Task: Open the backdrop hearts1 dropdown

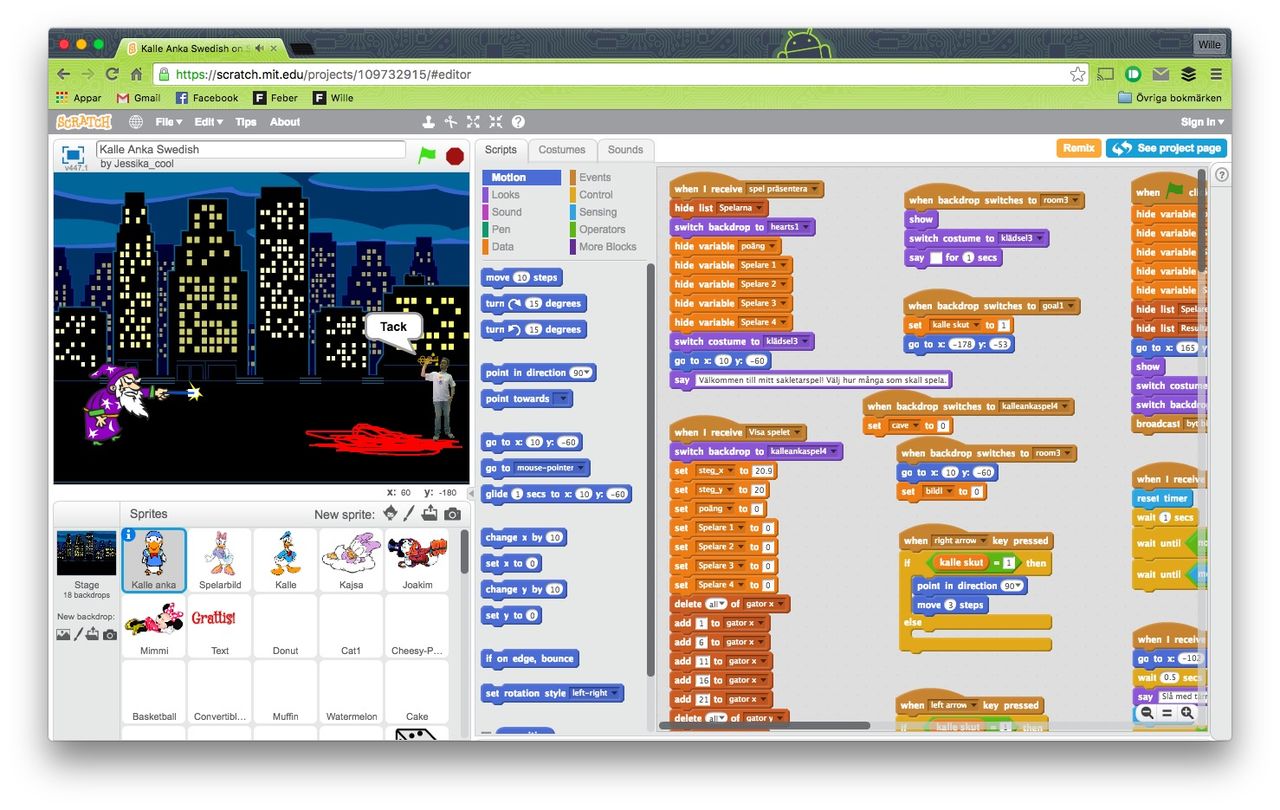Action: point(790,227)
